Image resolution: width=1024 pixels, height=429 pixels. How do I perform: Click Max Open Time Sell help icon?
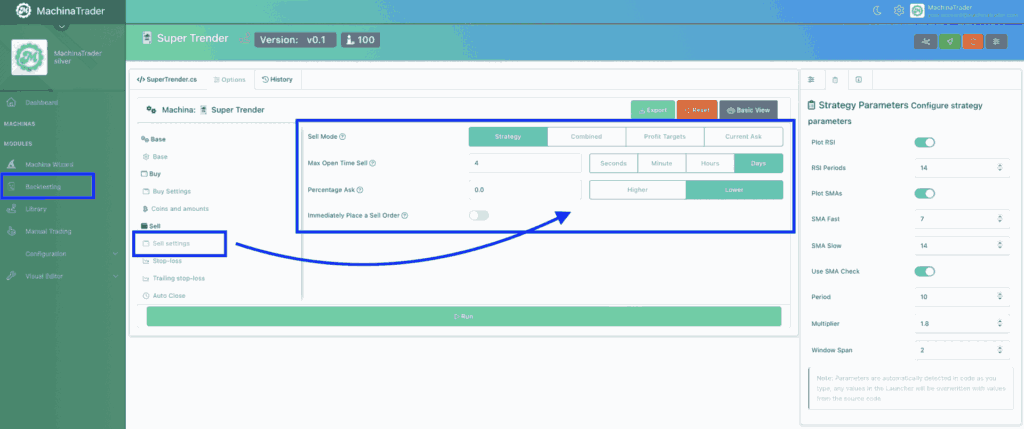tap(373, 163)
